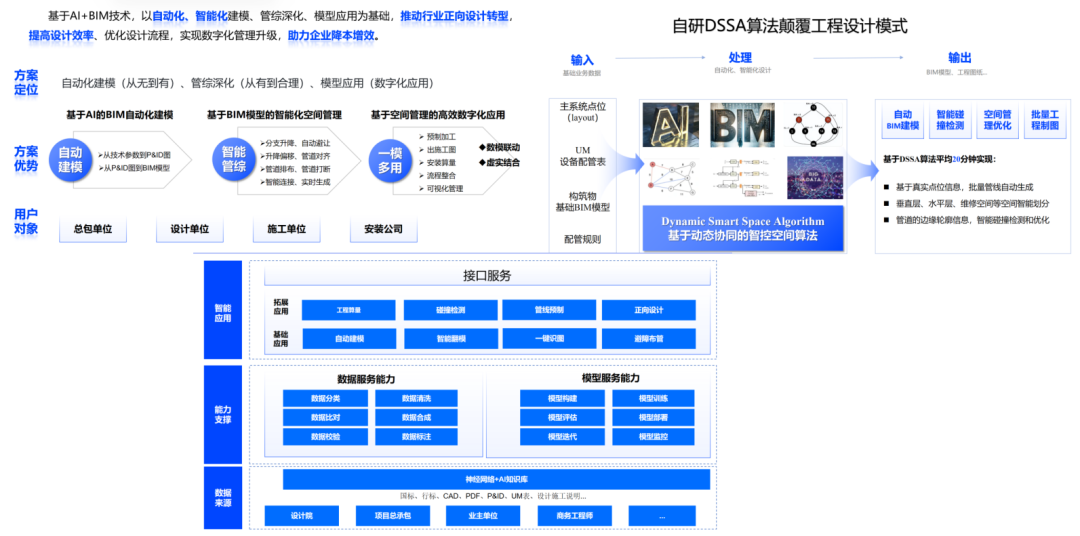
Task: Open the golden AI image thumbnail
Action: [x=673, y=126]
